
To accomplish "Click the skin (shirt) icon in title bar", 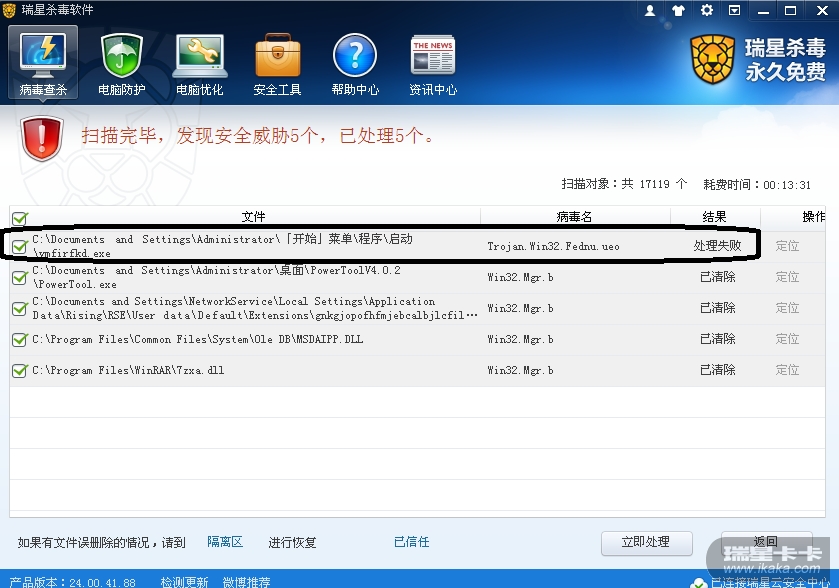I will coord(678,10).
